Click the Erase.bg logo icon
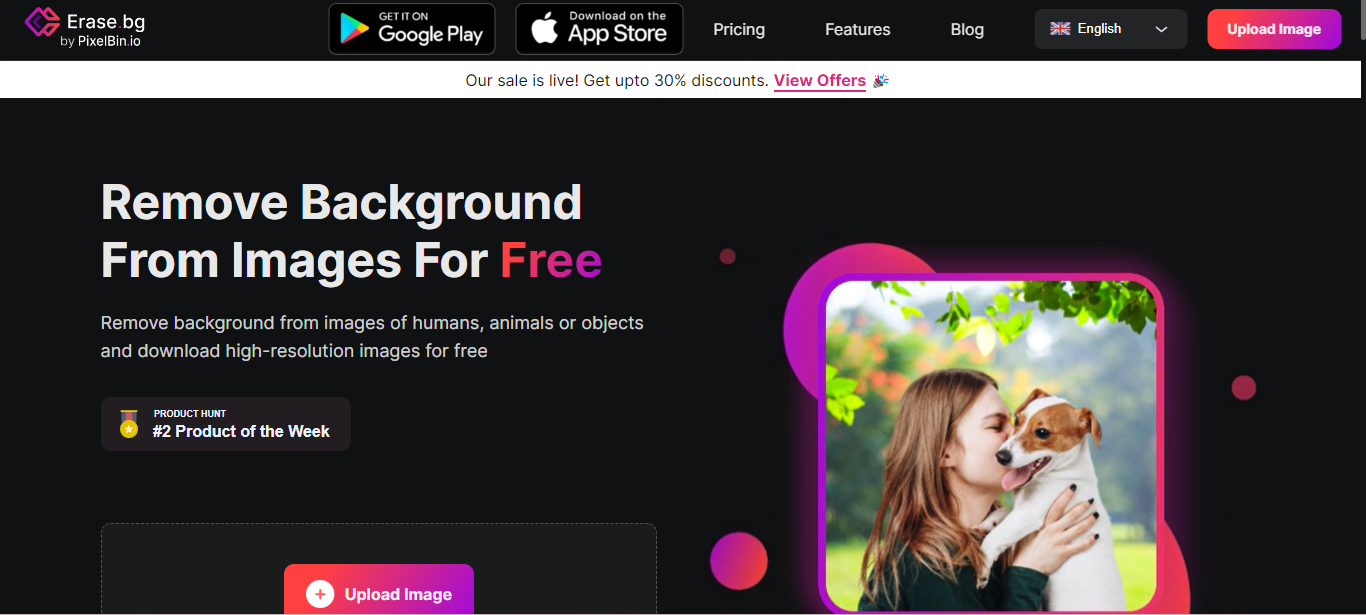 coord(42,22)
